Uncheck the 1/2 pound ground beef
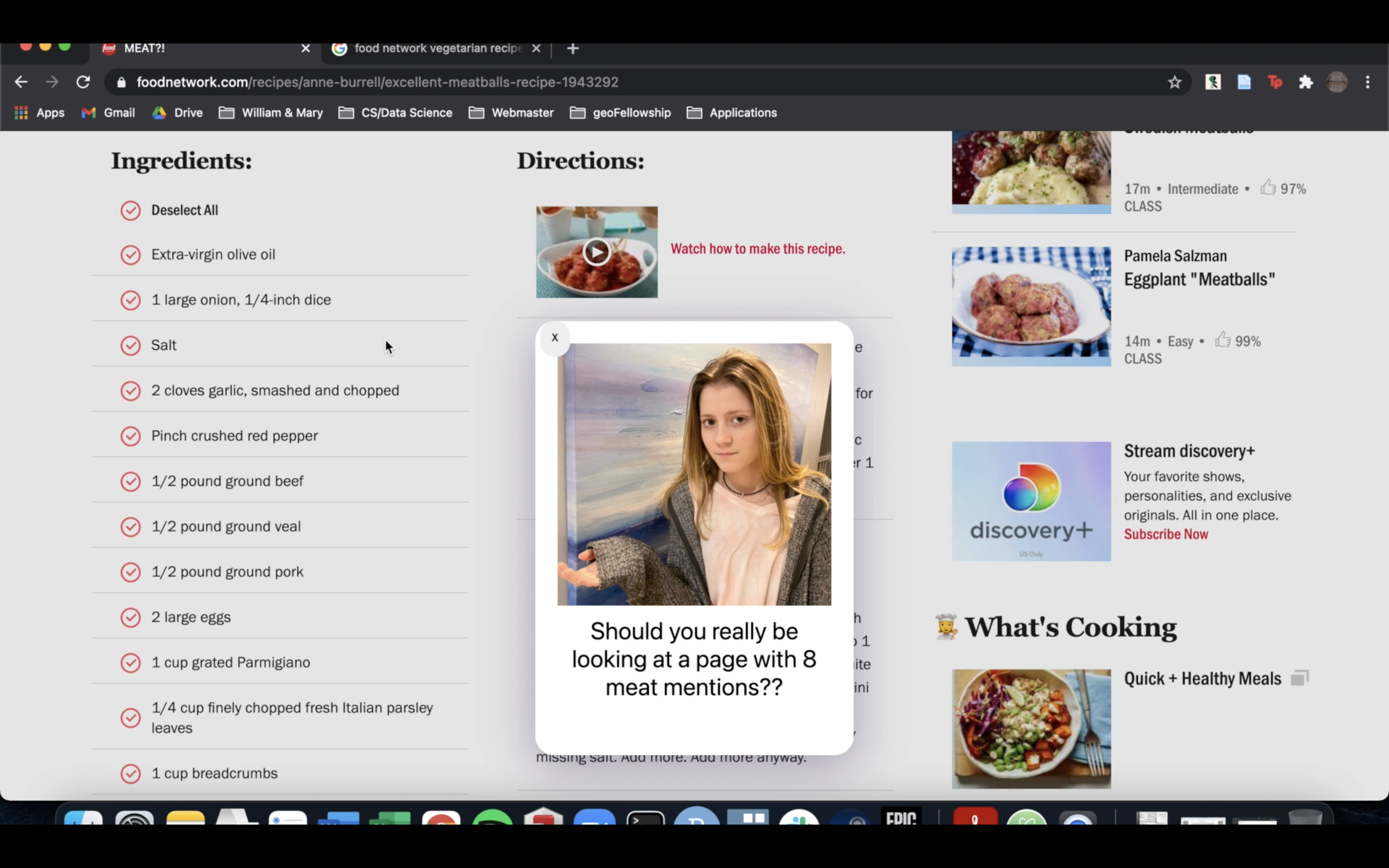Image resolution: width=1389 pixels, height=868 pixels. pos(130,482)
